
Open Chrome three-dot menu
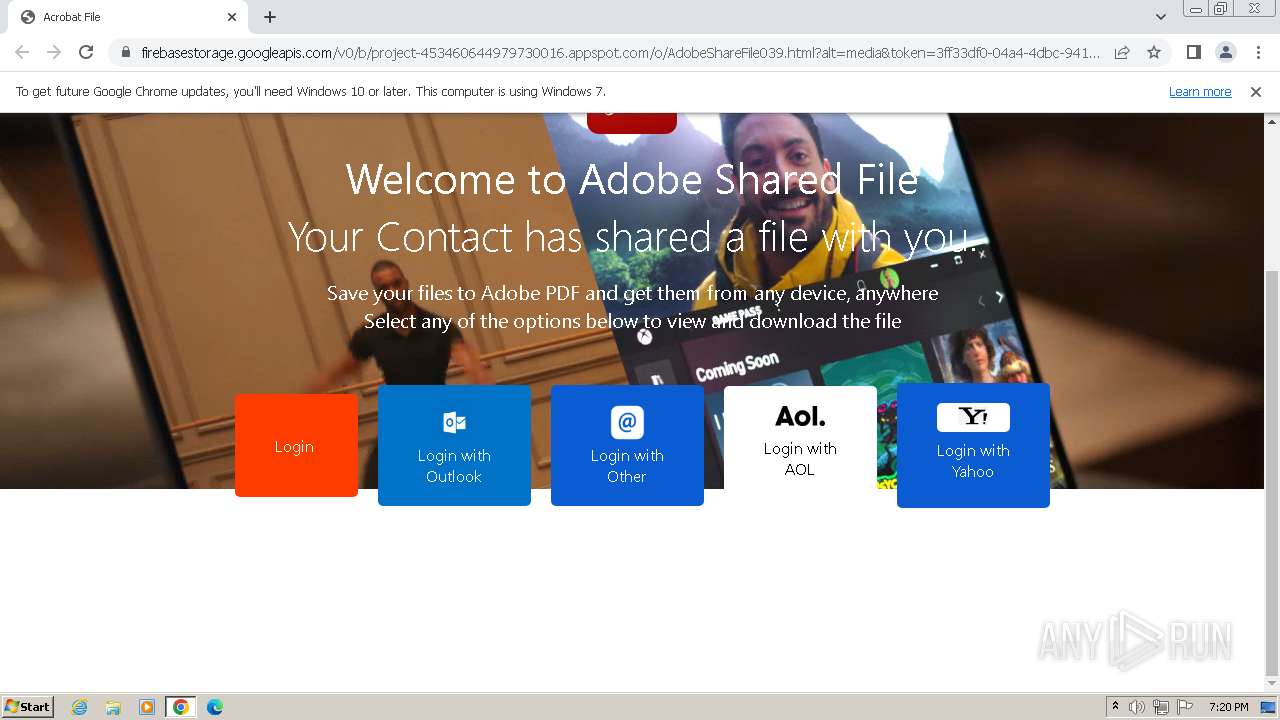click(1258, 52)
